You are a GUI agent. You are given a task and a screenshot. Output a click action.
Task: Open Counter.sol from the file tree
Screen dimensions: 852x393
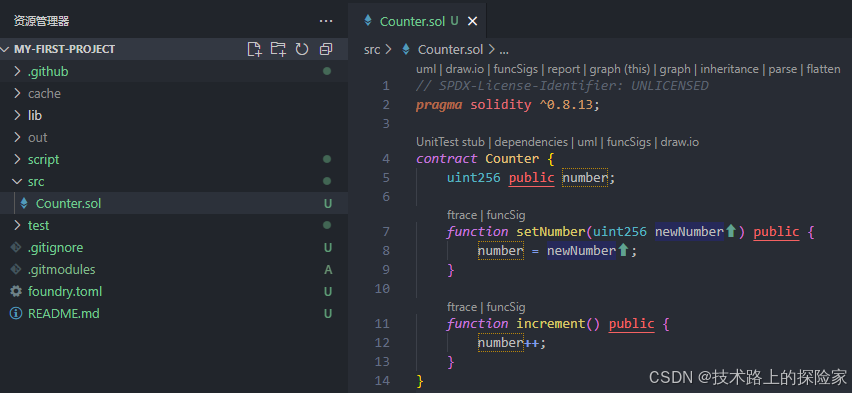tap(68, 203)
